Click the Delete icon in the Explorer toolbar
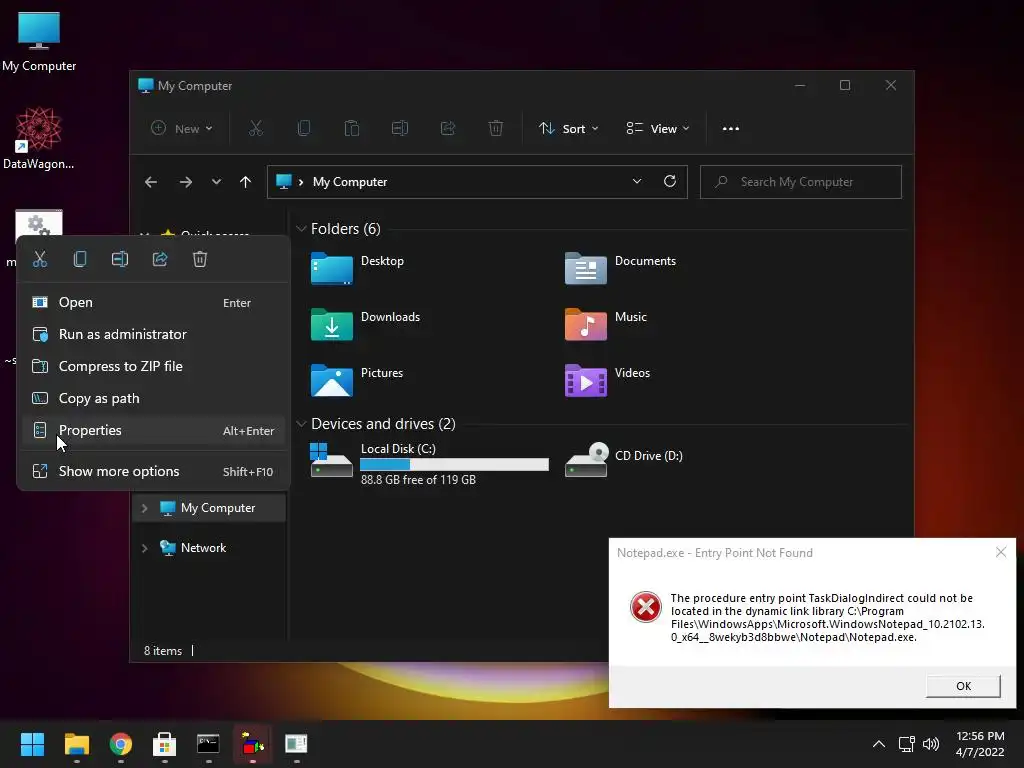 coord(496,129)
